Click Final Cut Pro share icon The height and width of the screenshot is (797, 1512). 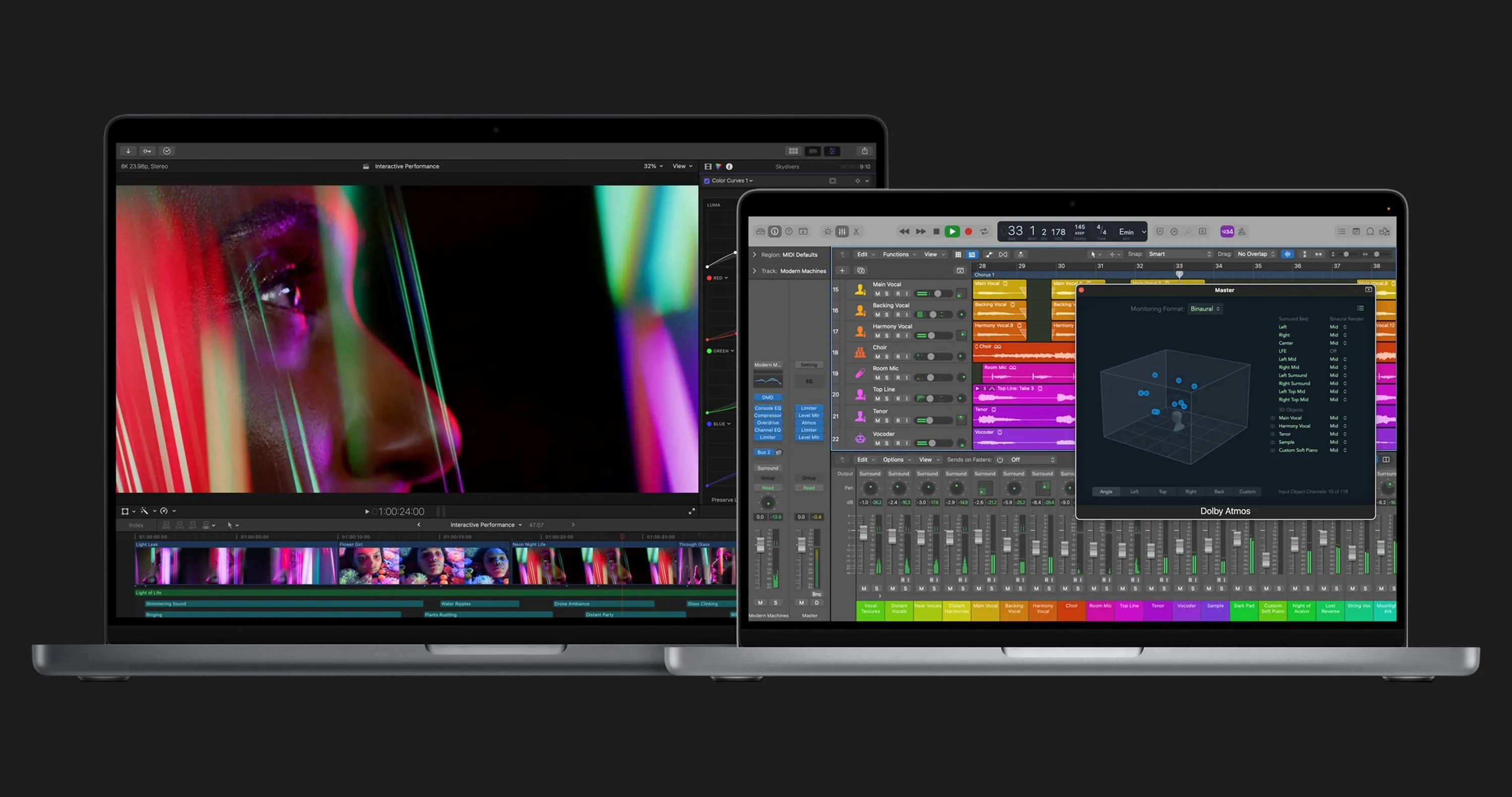864,151
